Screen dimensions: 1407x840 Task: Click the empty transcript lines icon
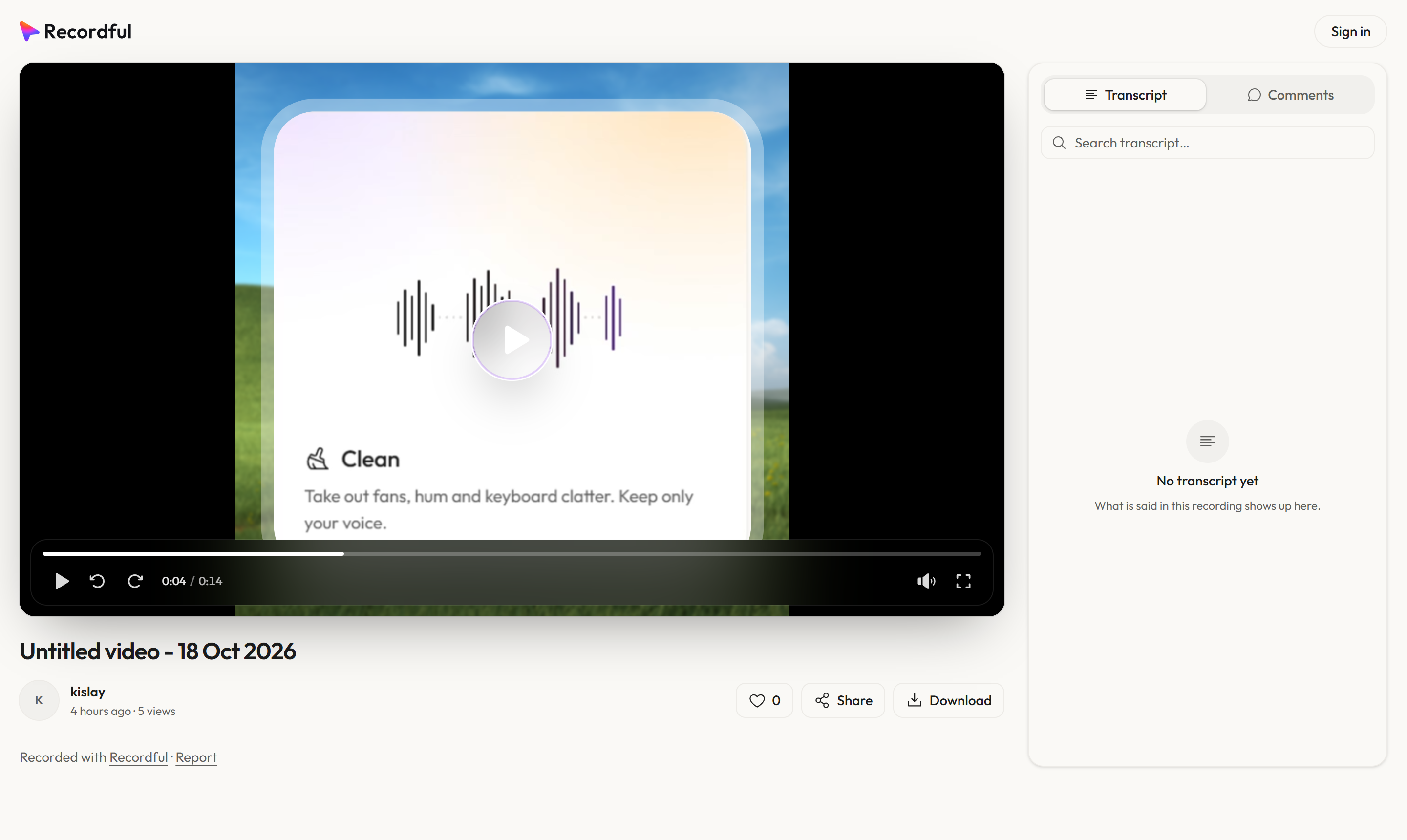pos(1207,441)
